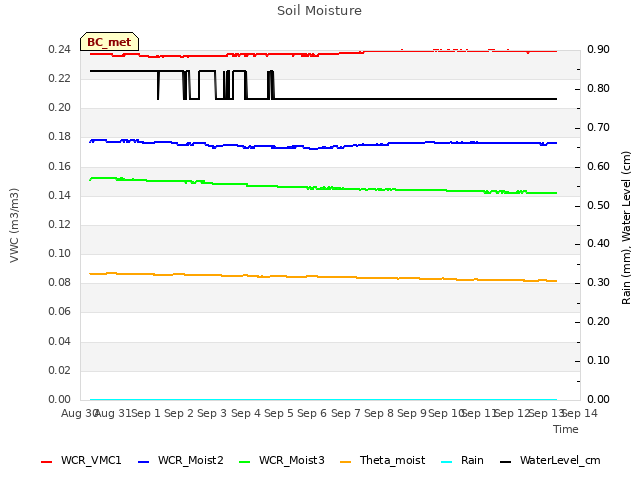Click the orange Theta_moist legend swatch
The height and width of the screenshot is (480, 640).
tap(345, 462)
